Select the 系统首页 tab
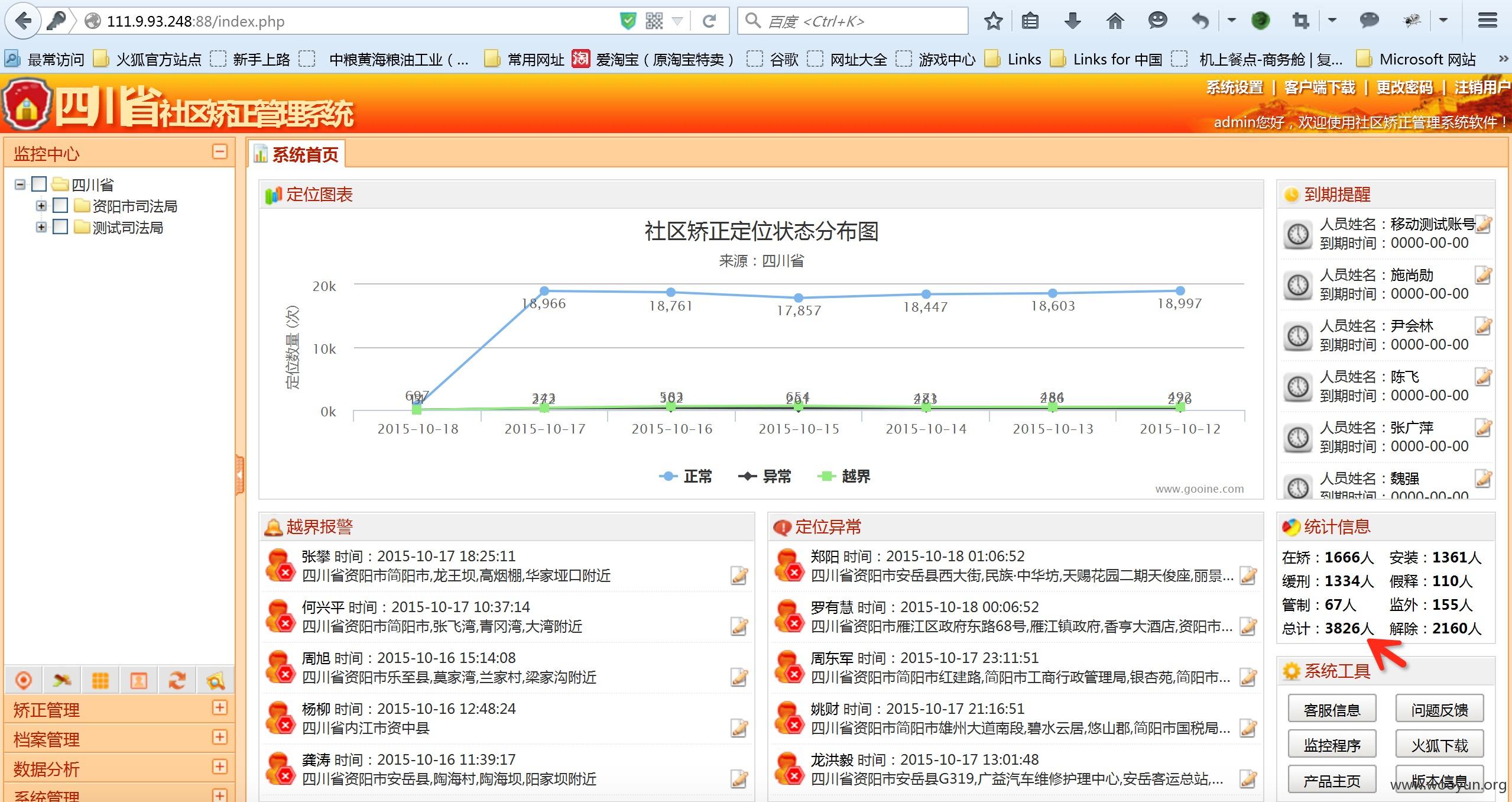The width and height of the screenshot is (1512, 802). (x=297, y=155)
